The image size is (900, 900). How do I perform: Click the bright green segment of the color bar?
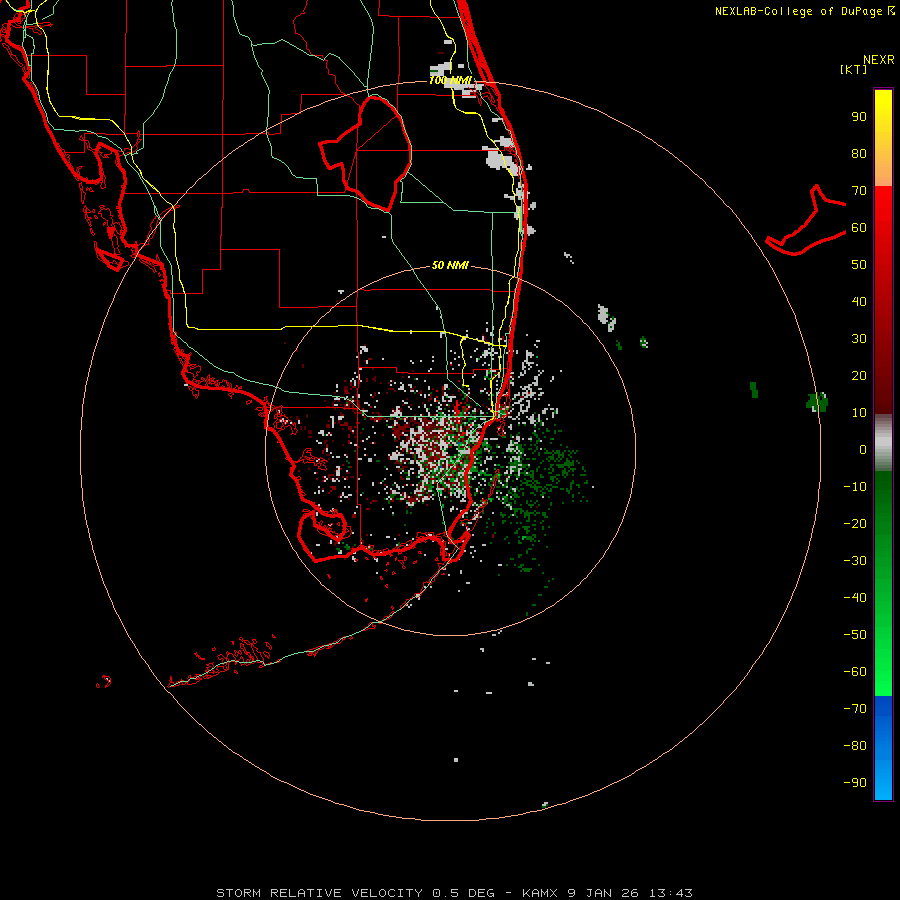[x=883, y=583]
